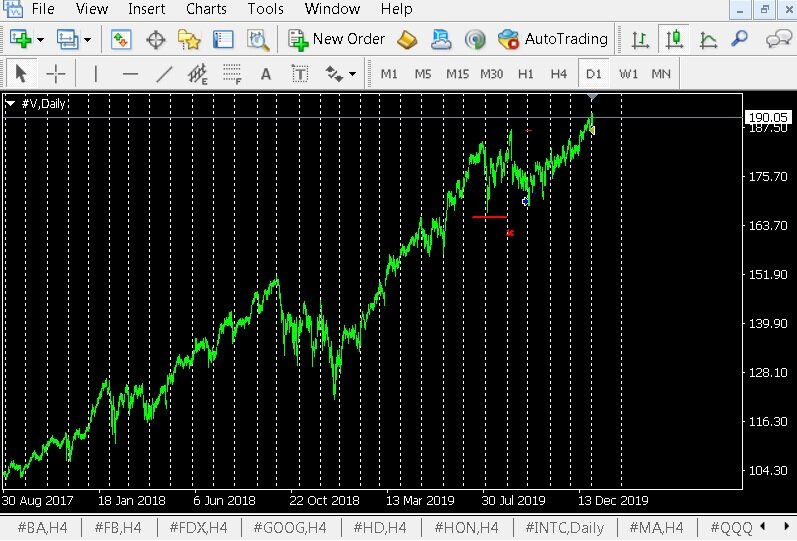Open the File menu
This screenshot has height=541, width=797.
point(43,9)
